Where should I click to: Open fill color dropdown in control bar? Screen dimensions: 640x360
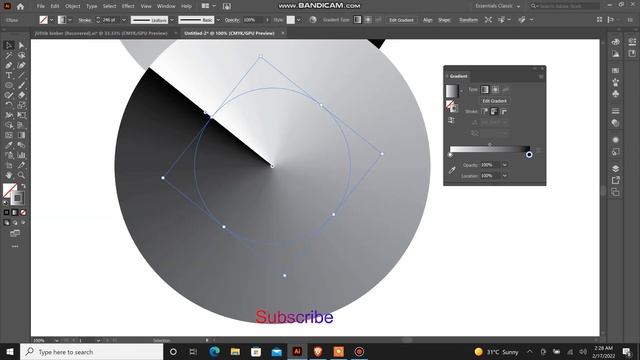pyautogui.click(x=51, y=20)
